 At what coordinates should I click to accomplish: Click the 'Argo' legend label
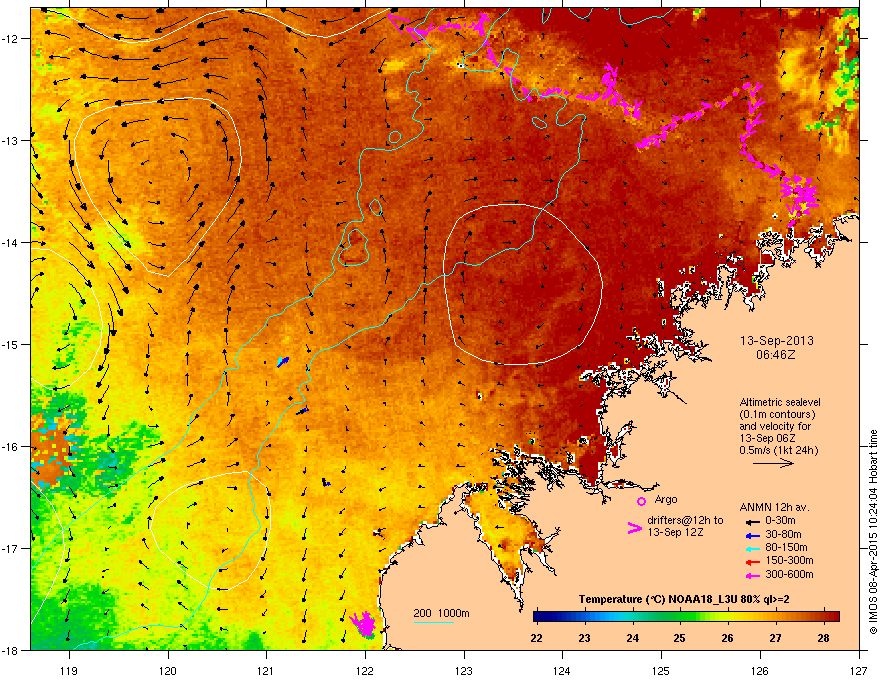pos(666,499)
